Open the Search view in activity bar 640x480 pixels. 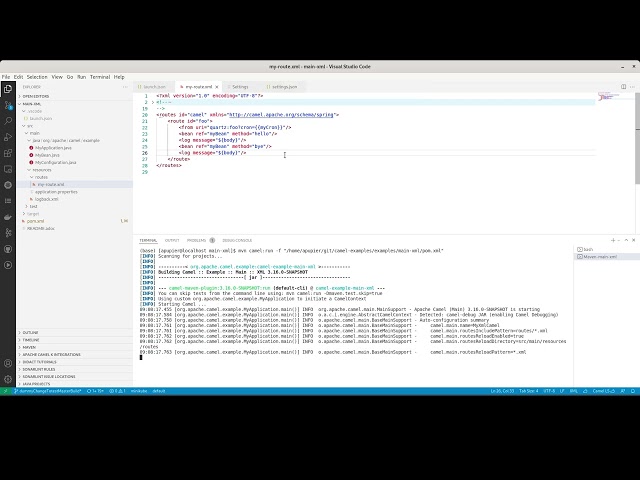click(8, 121)
